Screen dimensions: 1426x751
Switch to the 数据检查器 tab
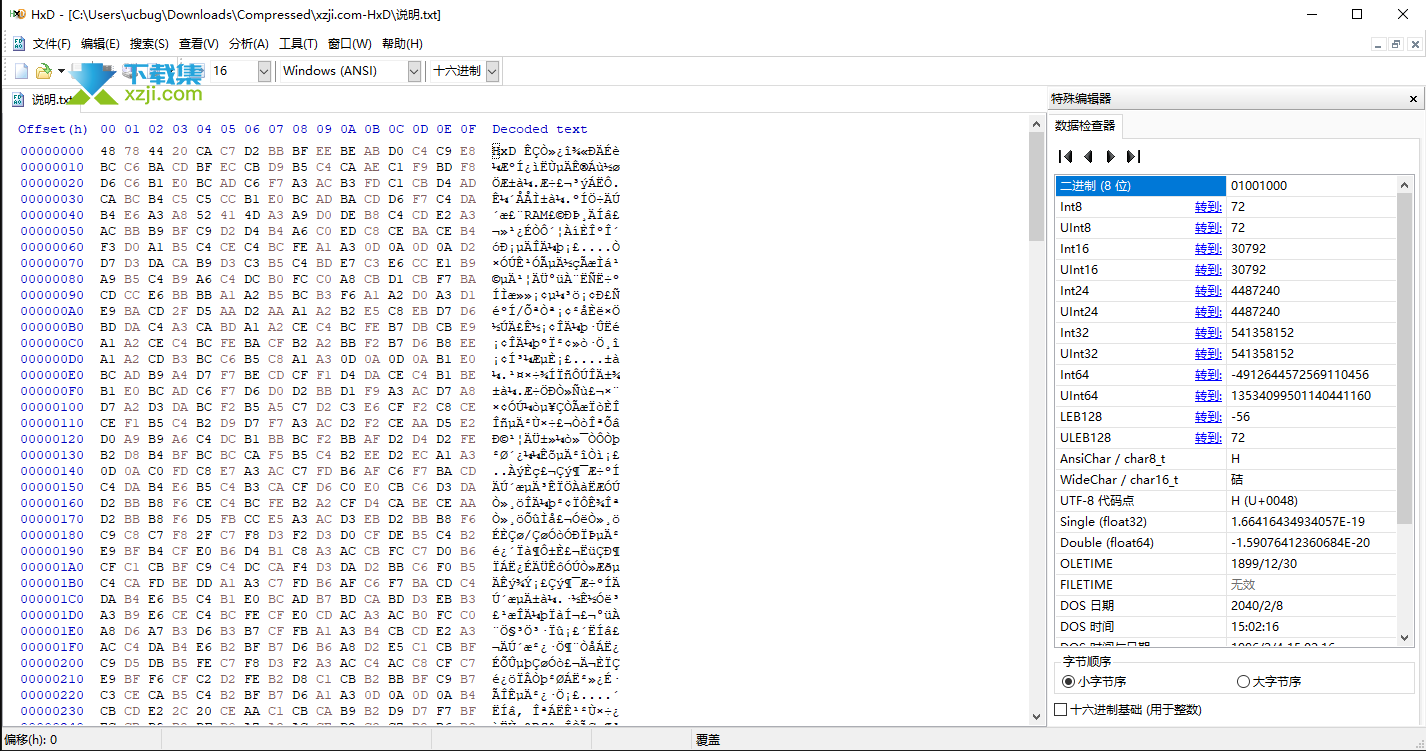point(1086,126)
